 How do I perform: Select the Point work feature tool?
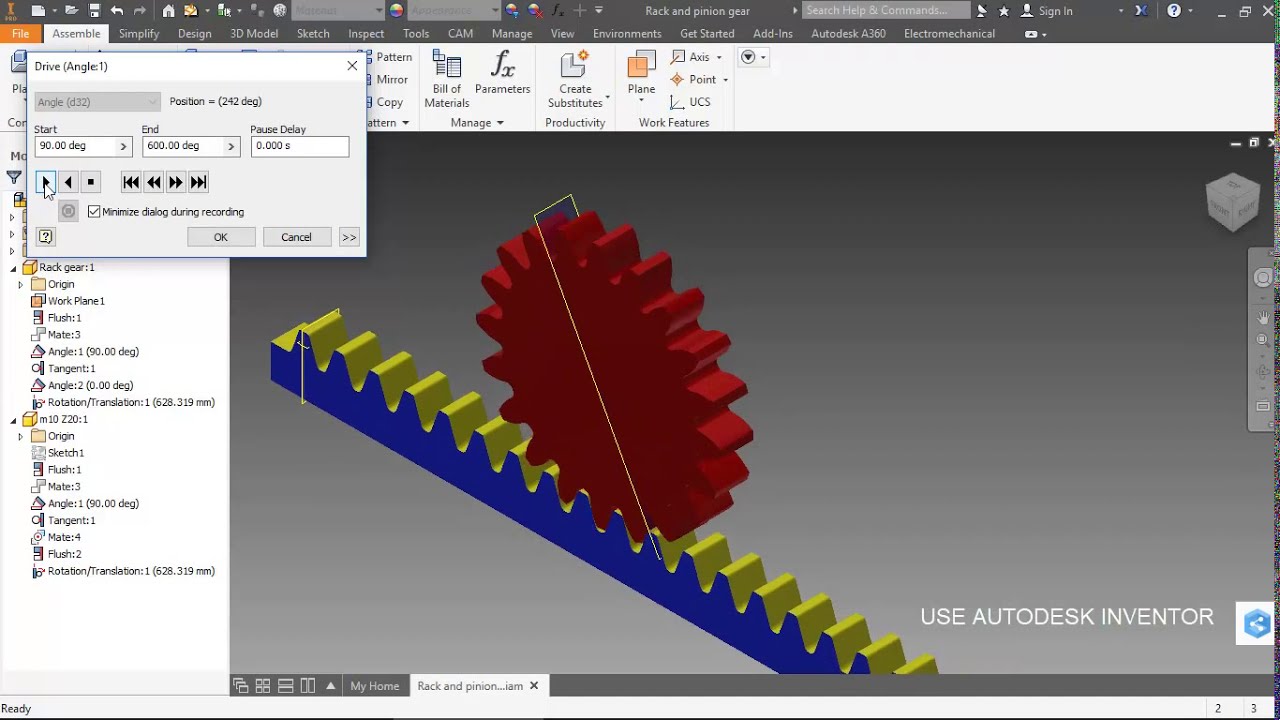coord(694,80)
